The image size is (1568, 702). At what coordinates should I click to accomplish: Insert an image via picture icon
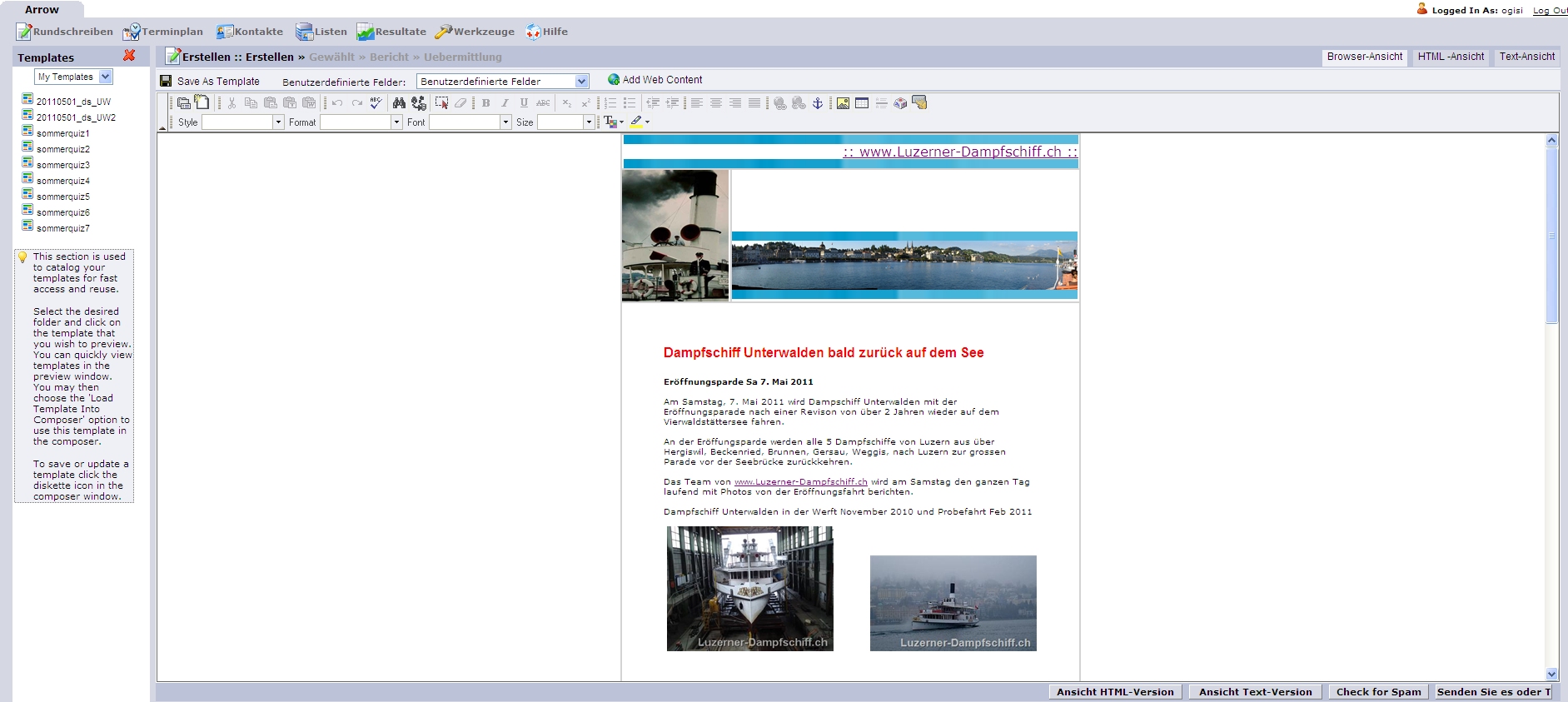point(843,103)
